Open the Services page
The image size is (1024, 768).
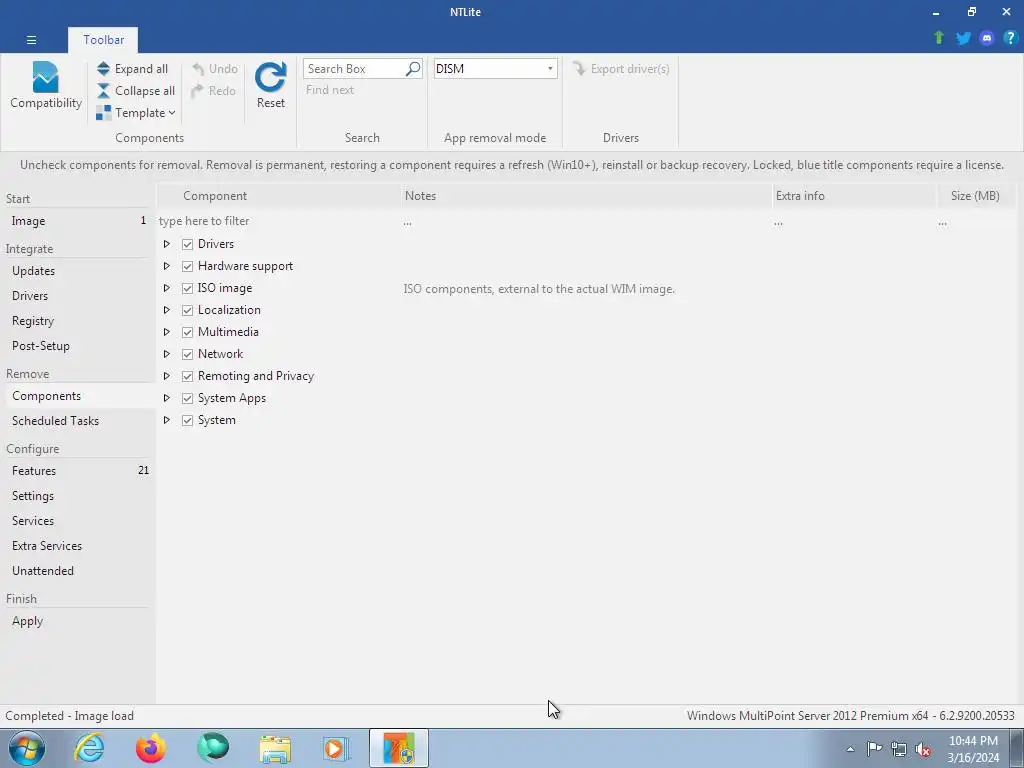(x=77, y=521)
